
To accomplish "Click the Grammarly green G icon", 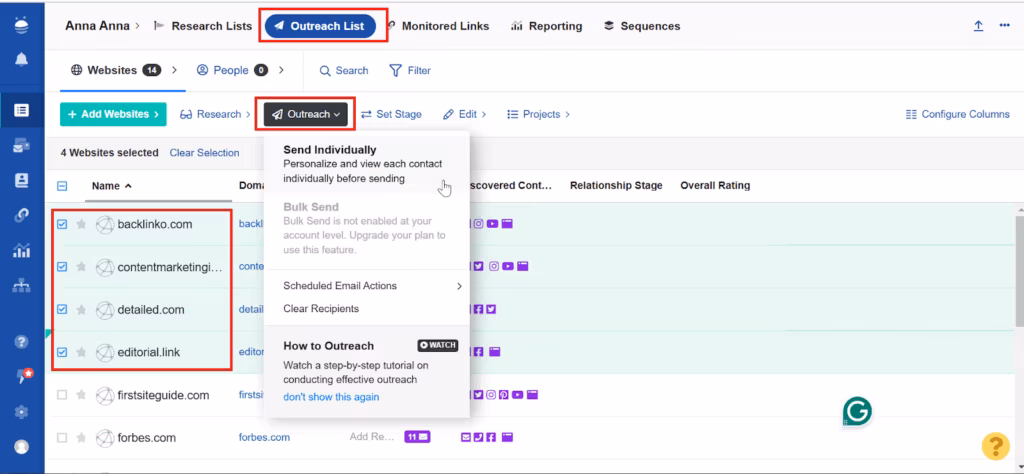I will (857, 410).
